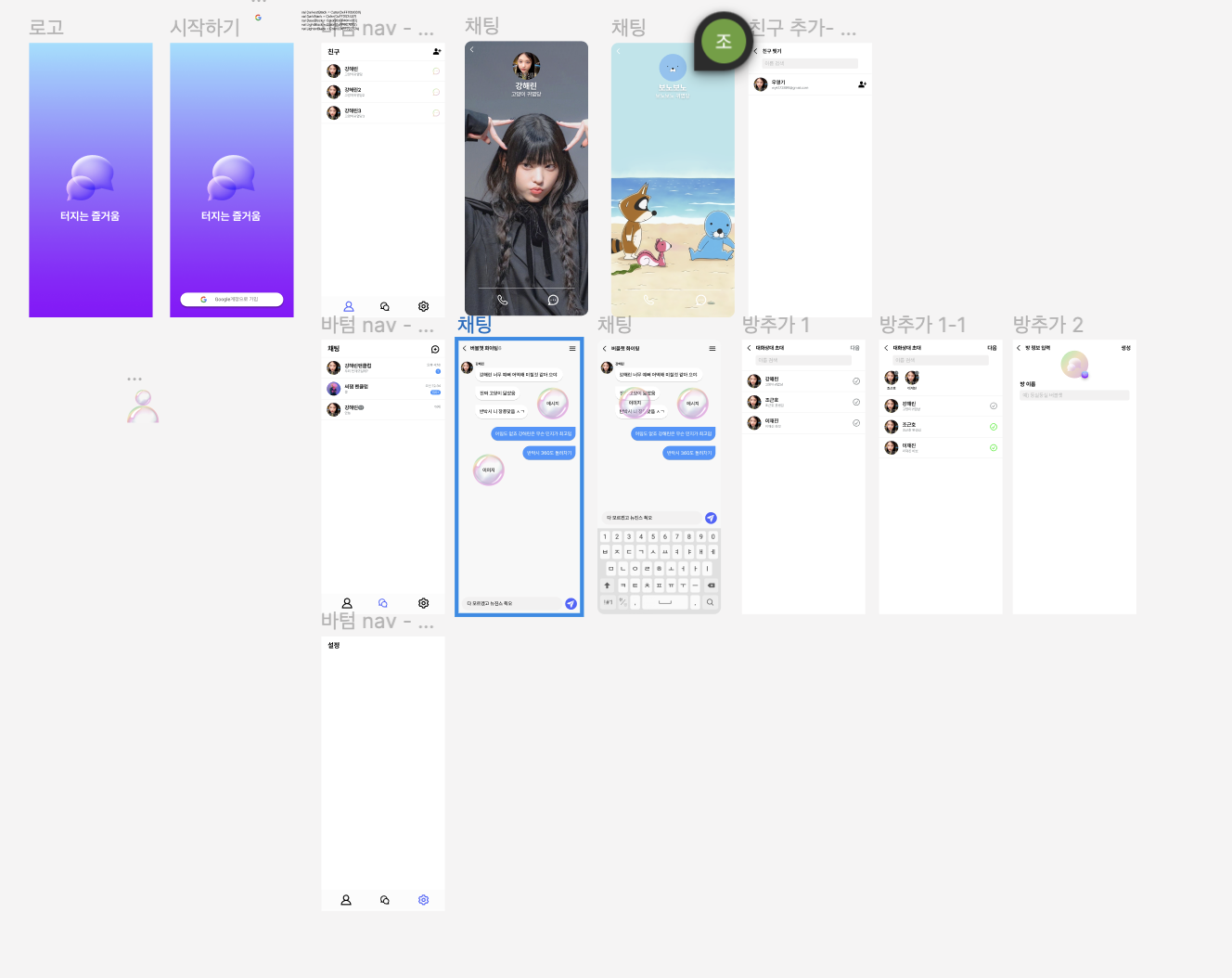The width and height of the screenshot is (1232, 978).
Task: Click the room name input in 방추가 2
Action: coord(1074,395)
